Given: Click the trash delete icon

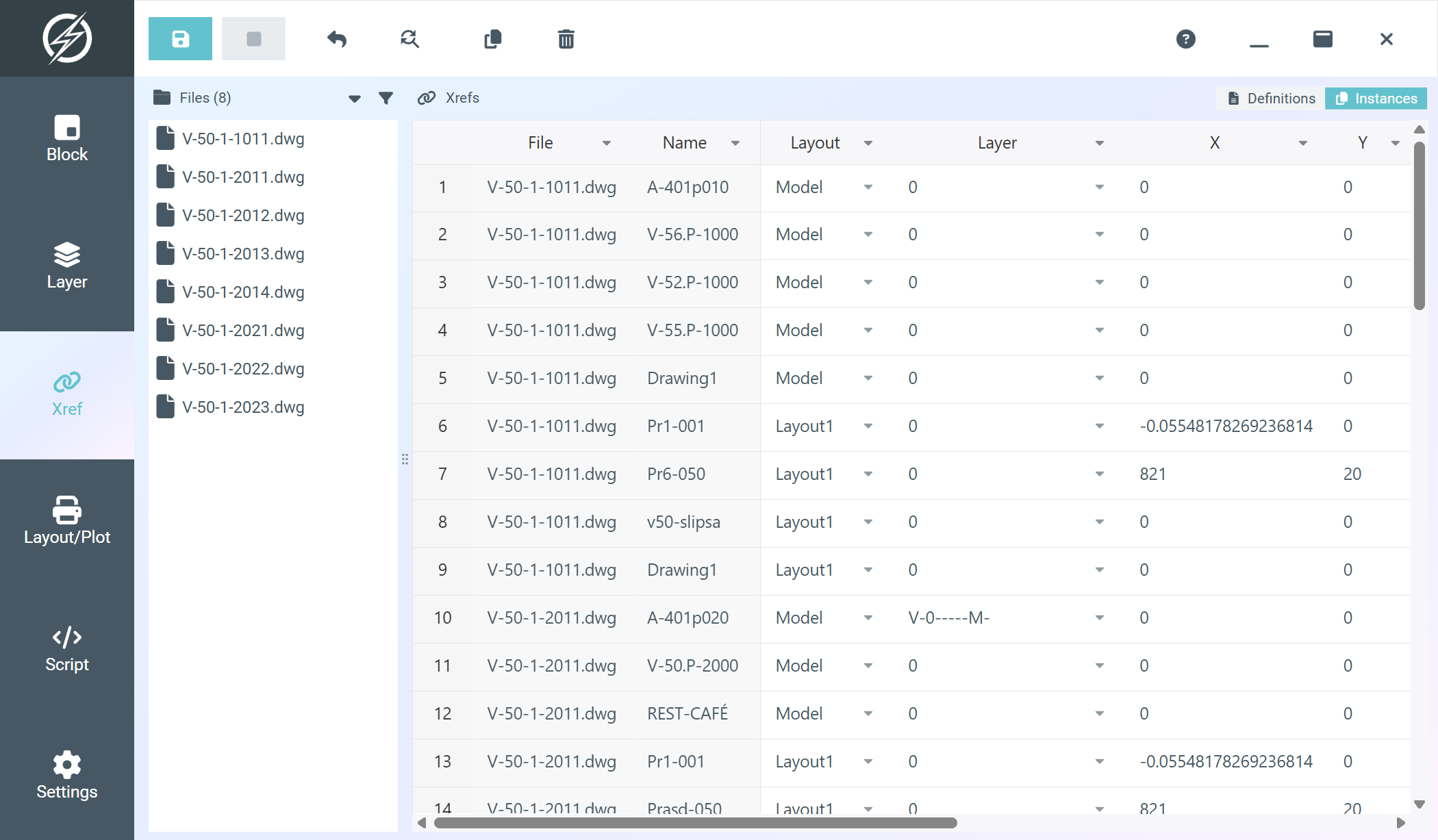Looking at the screenshot, I should point(566,39).
